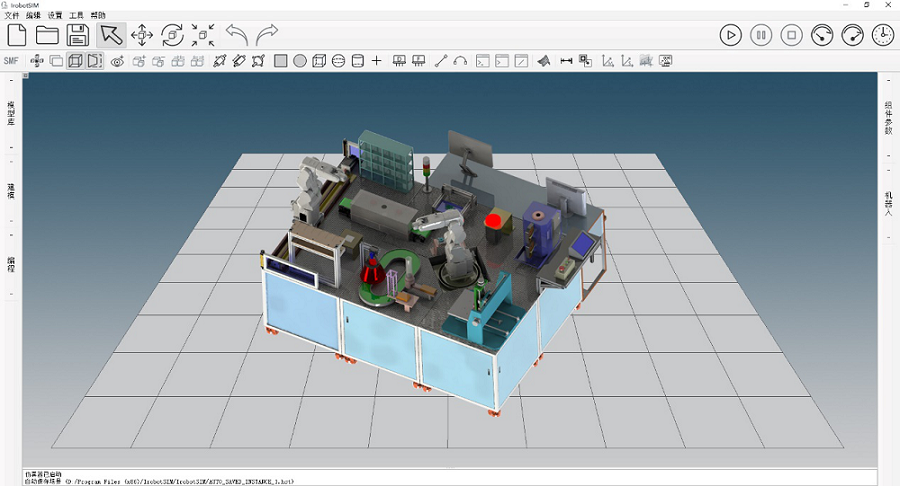Click the red sphere in the 3D scene

tap(492, 219)
